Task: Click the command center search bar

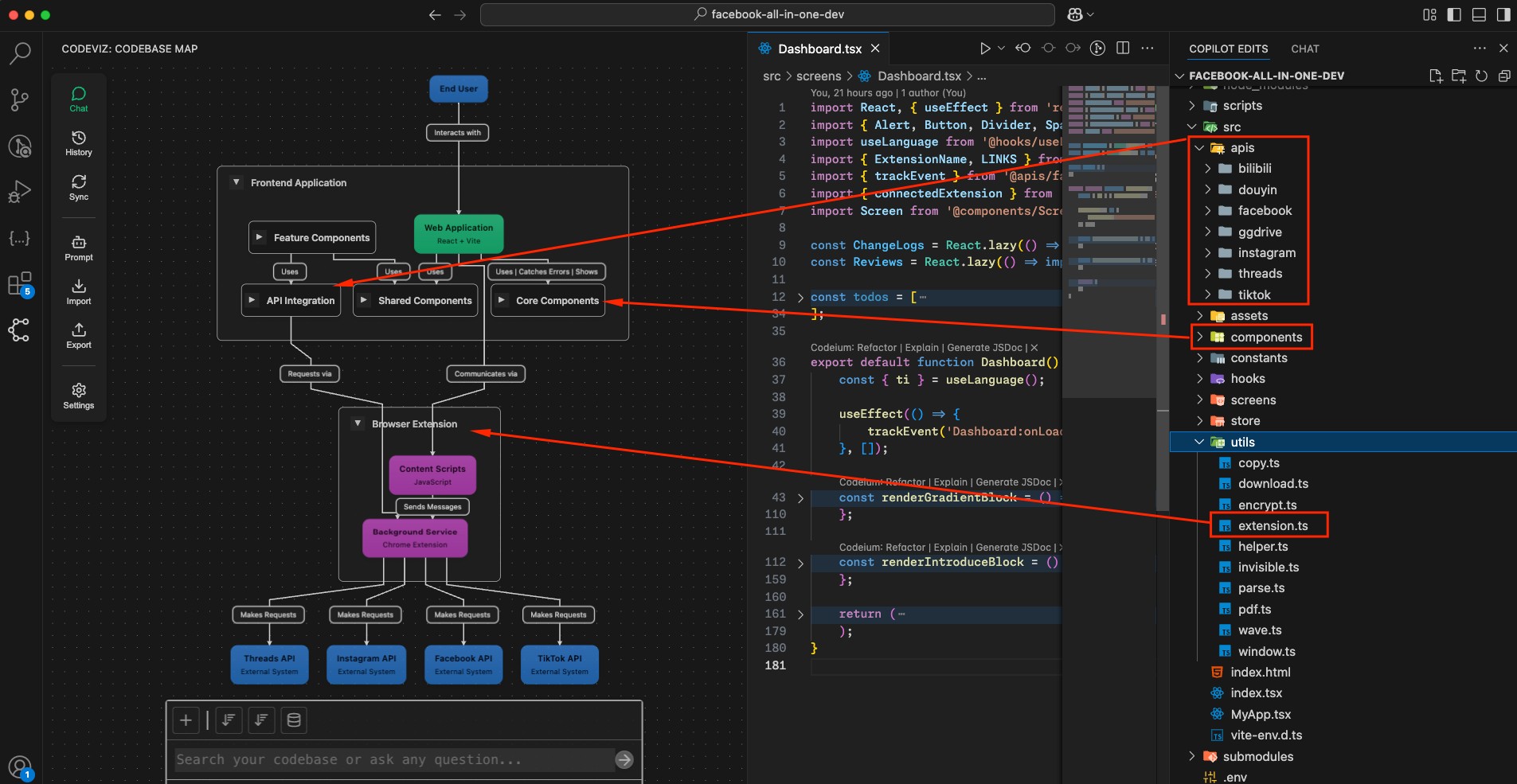Action: [767, 14]
